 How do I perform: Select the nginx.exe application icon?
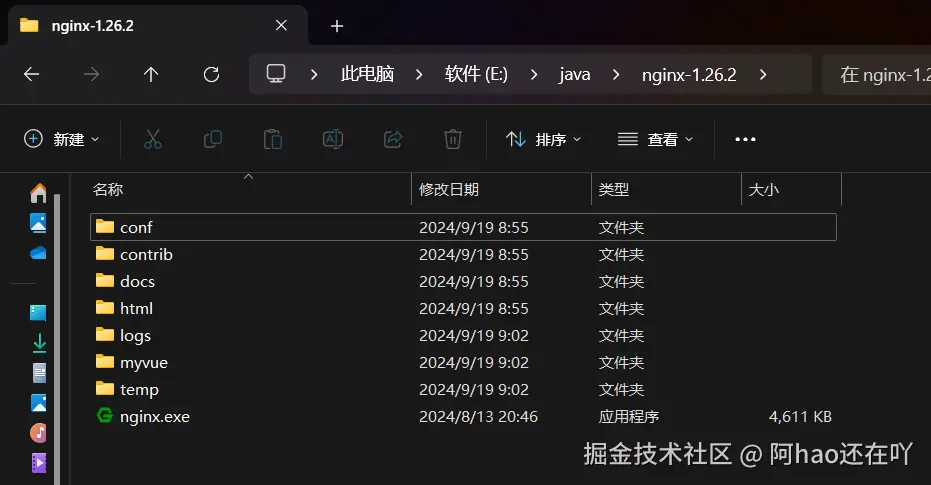point(104,416)
